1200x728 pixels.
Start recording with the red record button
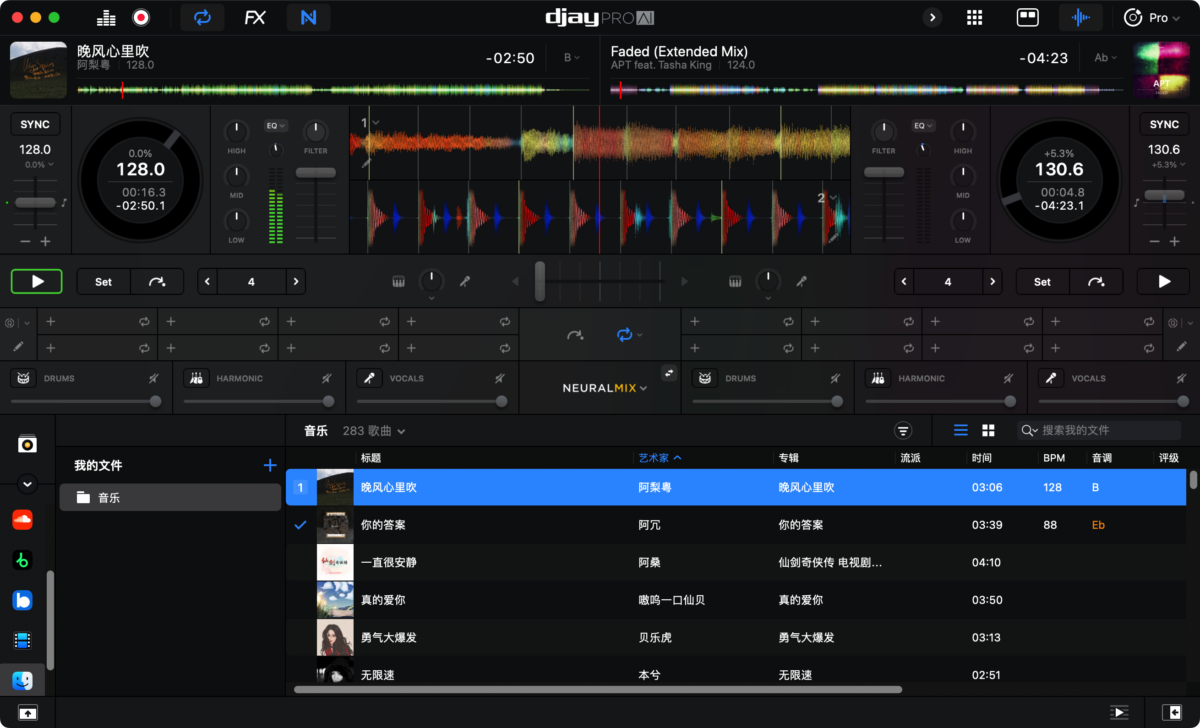[x=141, y=17]
